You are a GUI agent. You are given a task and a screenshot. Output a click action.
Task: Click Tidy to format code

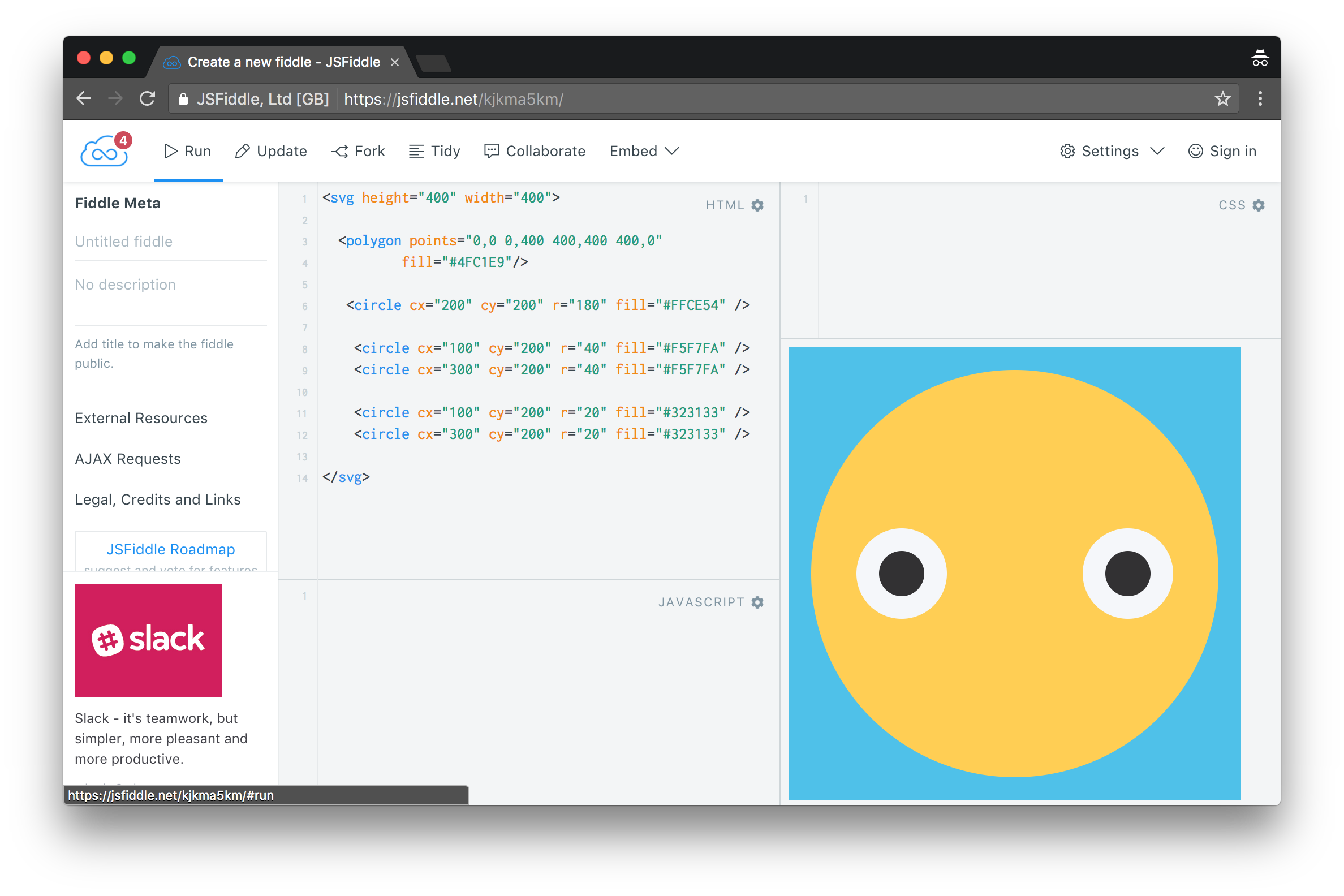pos(435,151)
